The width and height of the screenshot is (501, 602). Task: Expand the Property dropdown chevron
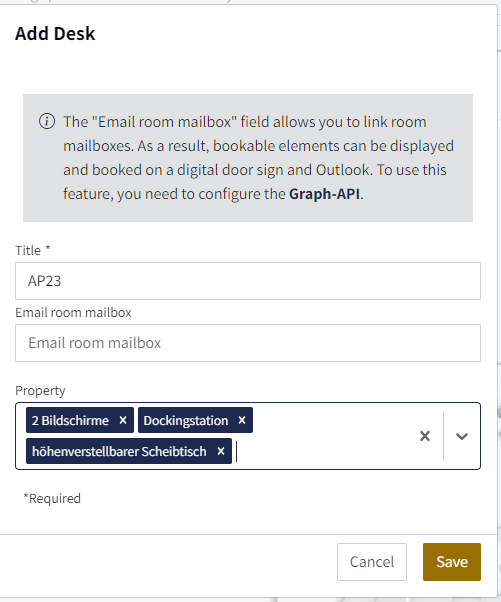pyautogui.click(x=462, y=436)
